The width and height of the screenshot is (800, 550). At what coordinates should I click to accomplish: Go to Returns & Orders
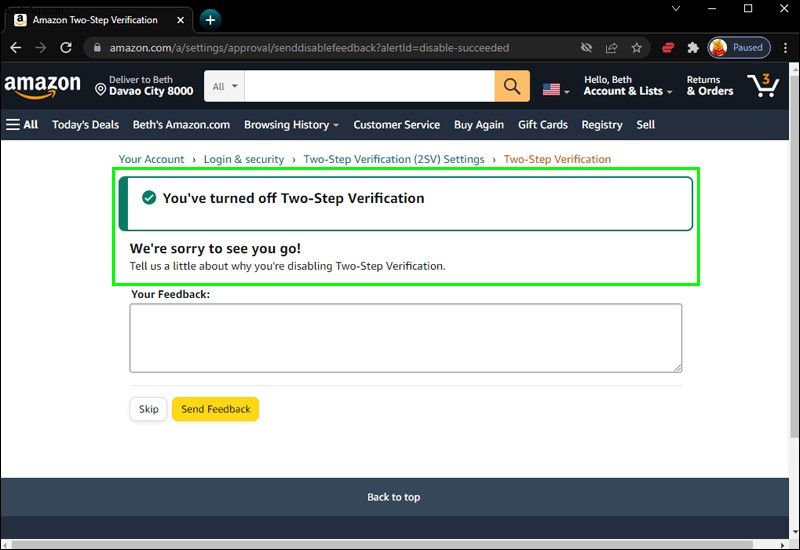[x=710, y=86]
